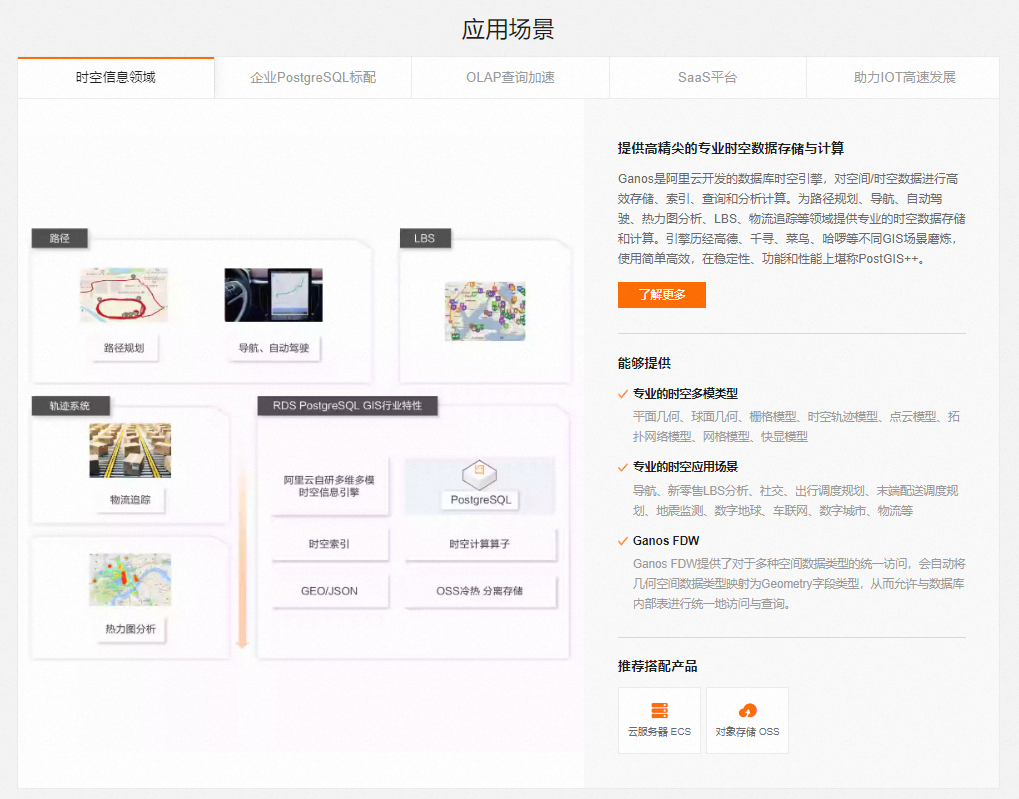
Task: Click the 专业的时空应用场景 title
Action: 686,467
